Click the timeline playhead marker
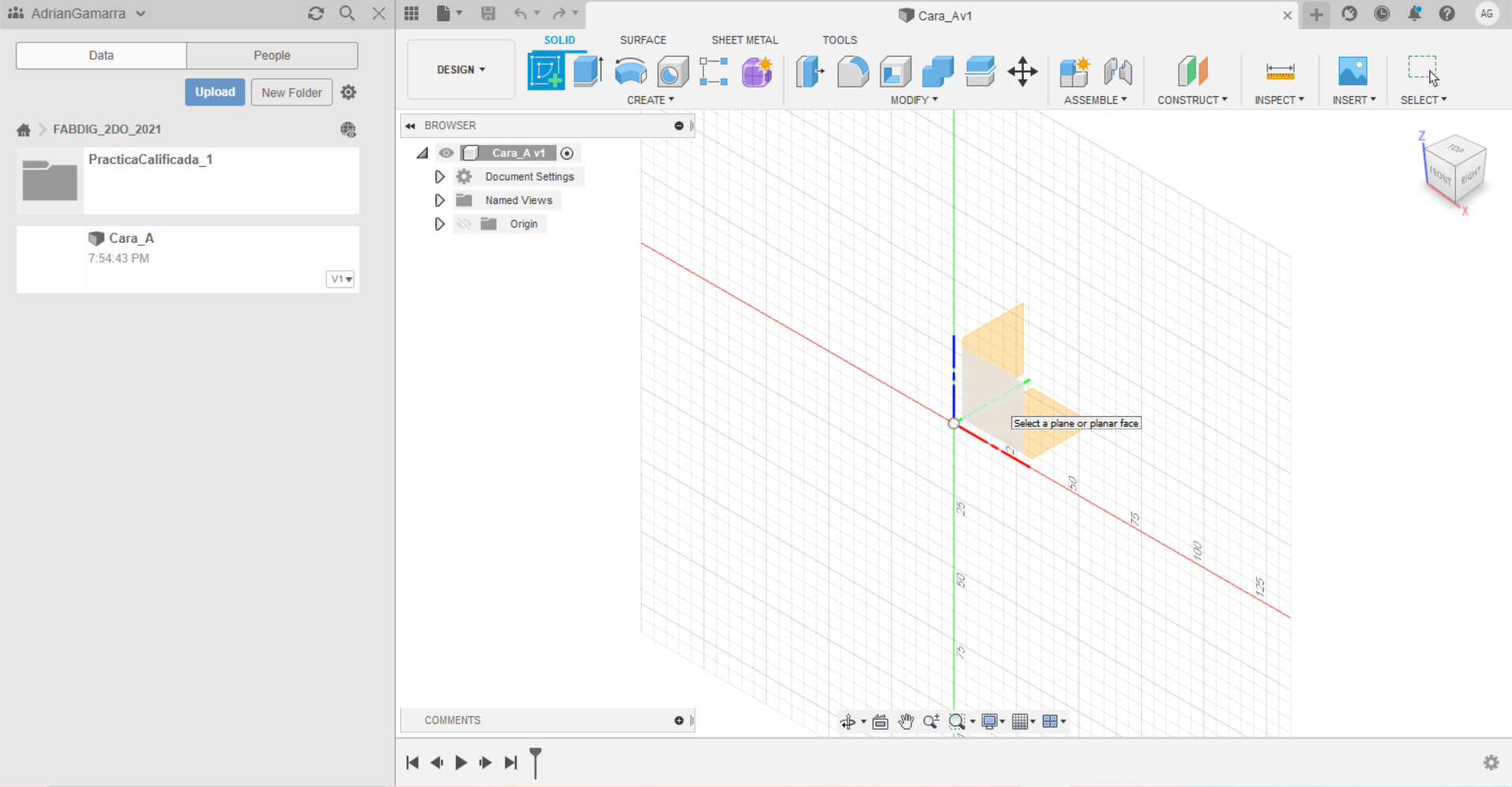This screenshot has height=787, width=1512. [535, 762]
